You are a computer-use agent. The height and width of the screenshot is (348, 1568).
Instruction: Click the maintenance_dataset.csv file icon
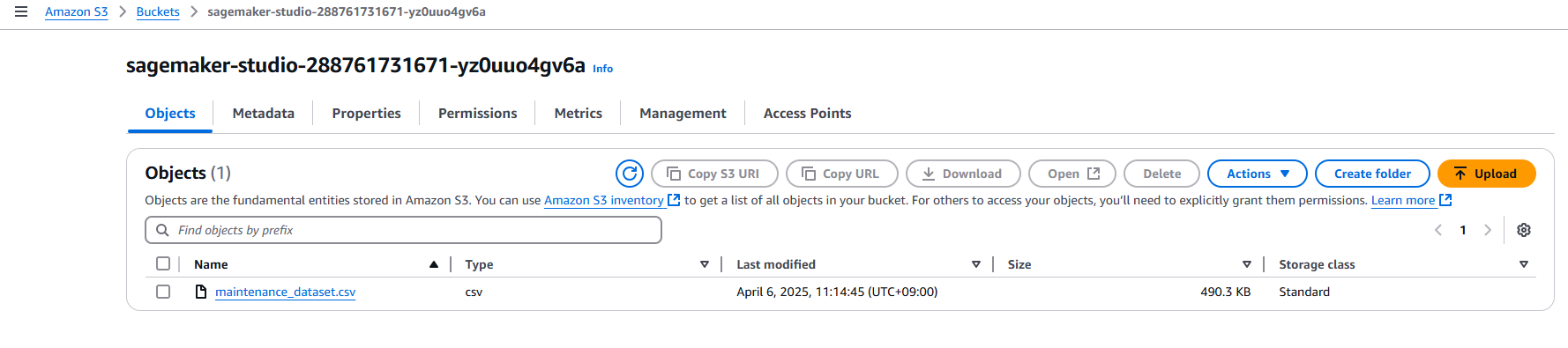click(x=200, y=292)
